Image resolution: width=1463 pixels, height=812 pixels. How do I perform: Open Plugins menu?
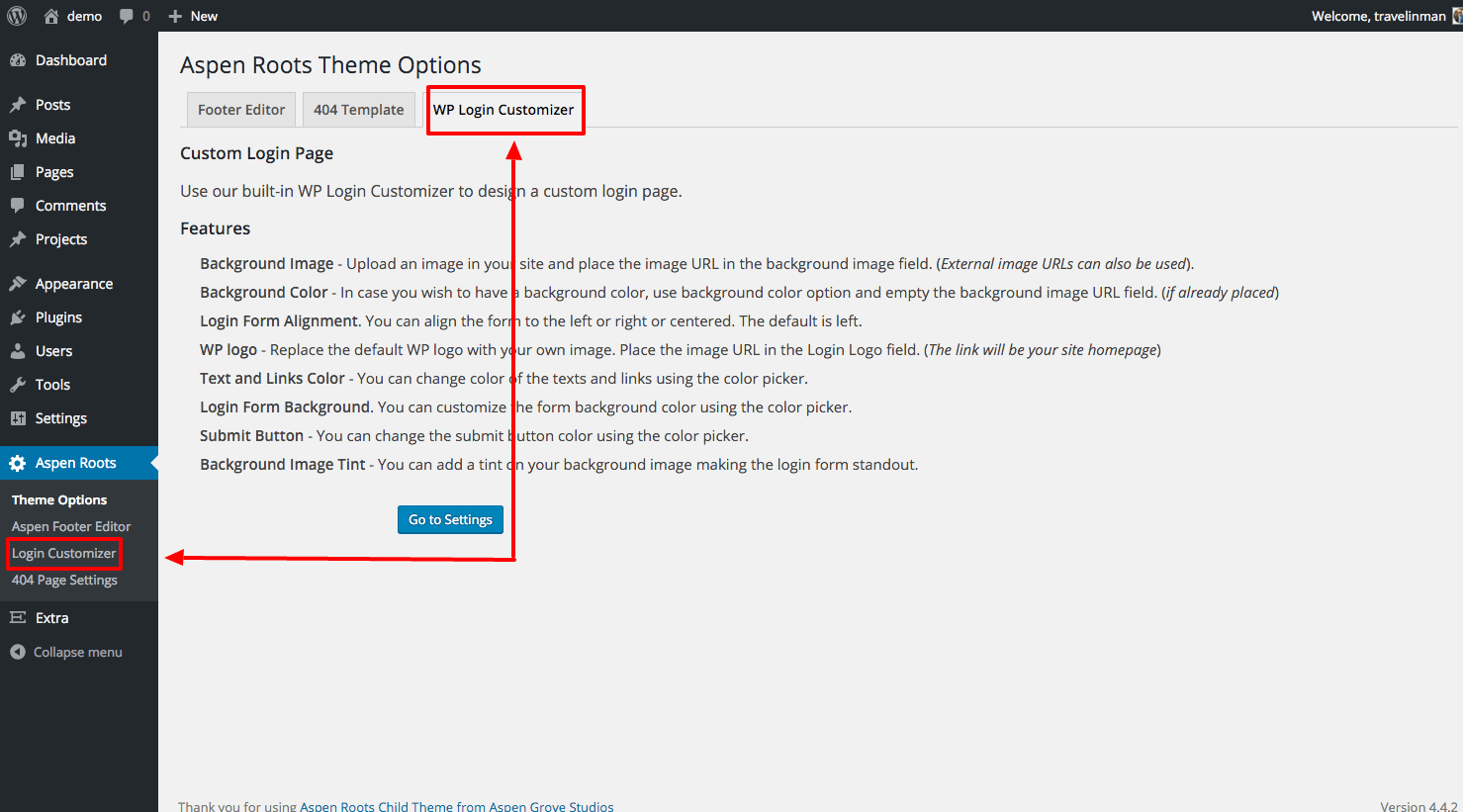58,317
